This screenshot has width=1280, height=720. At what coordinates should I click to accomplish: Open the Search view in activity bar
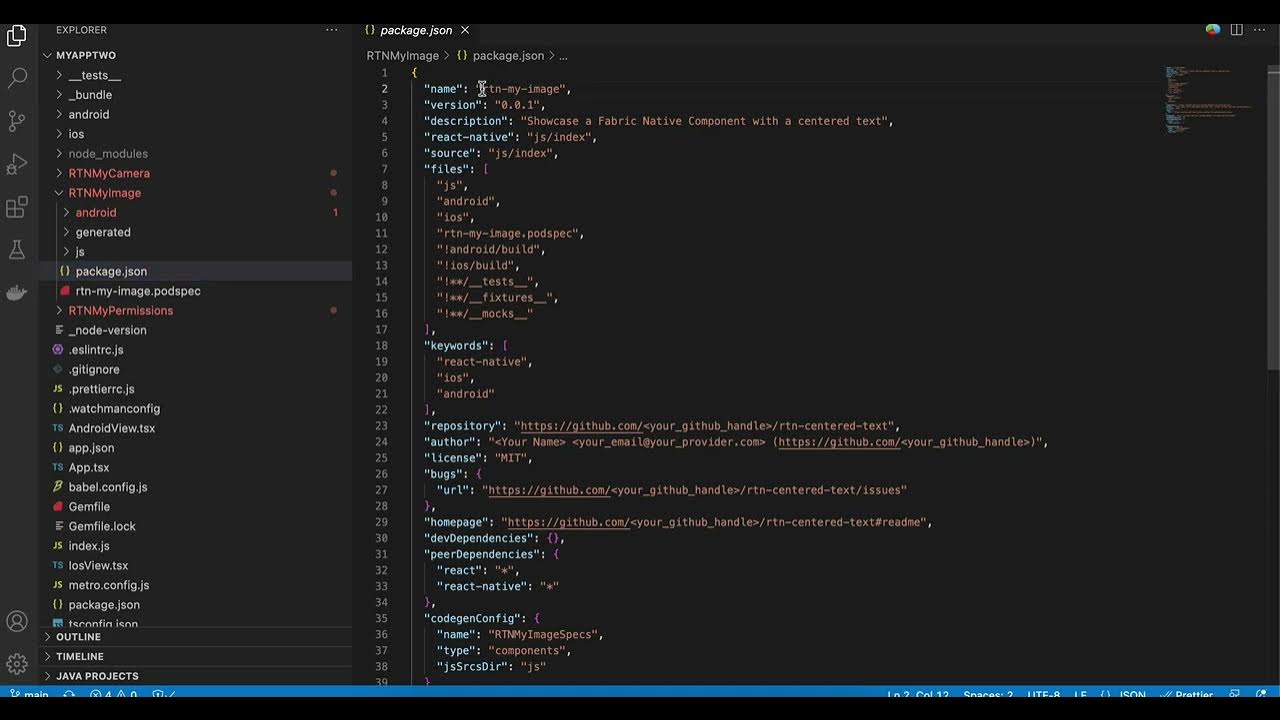pyautogui.click(x=17, y=77)
